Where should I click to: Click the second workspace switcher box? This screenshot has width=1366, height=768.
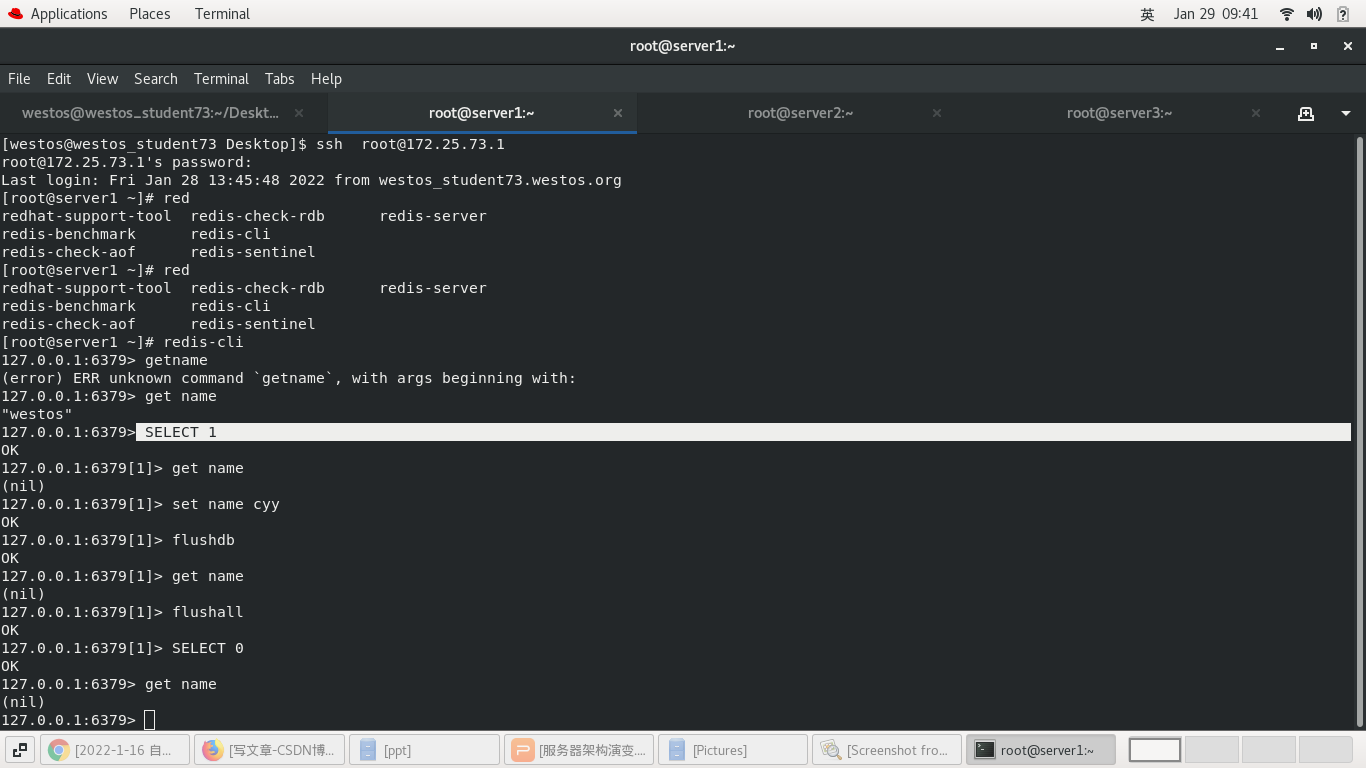pyautogui.click(x=1211, y=750)
